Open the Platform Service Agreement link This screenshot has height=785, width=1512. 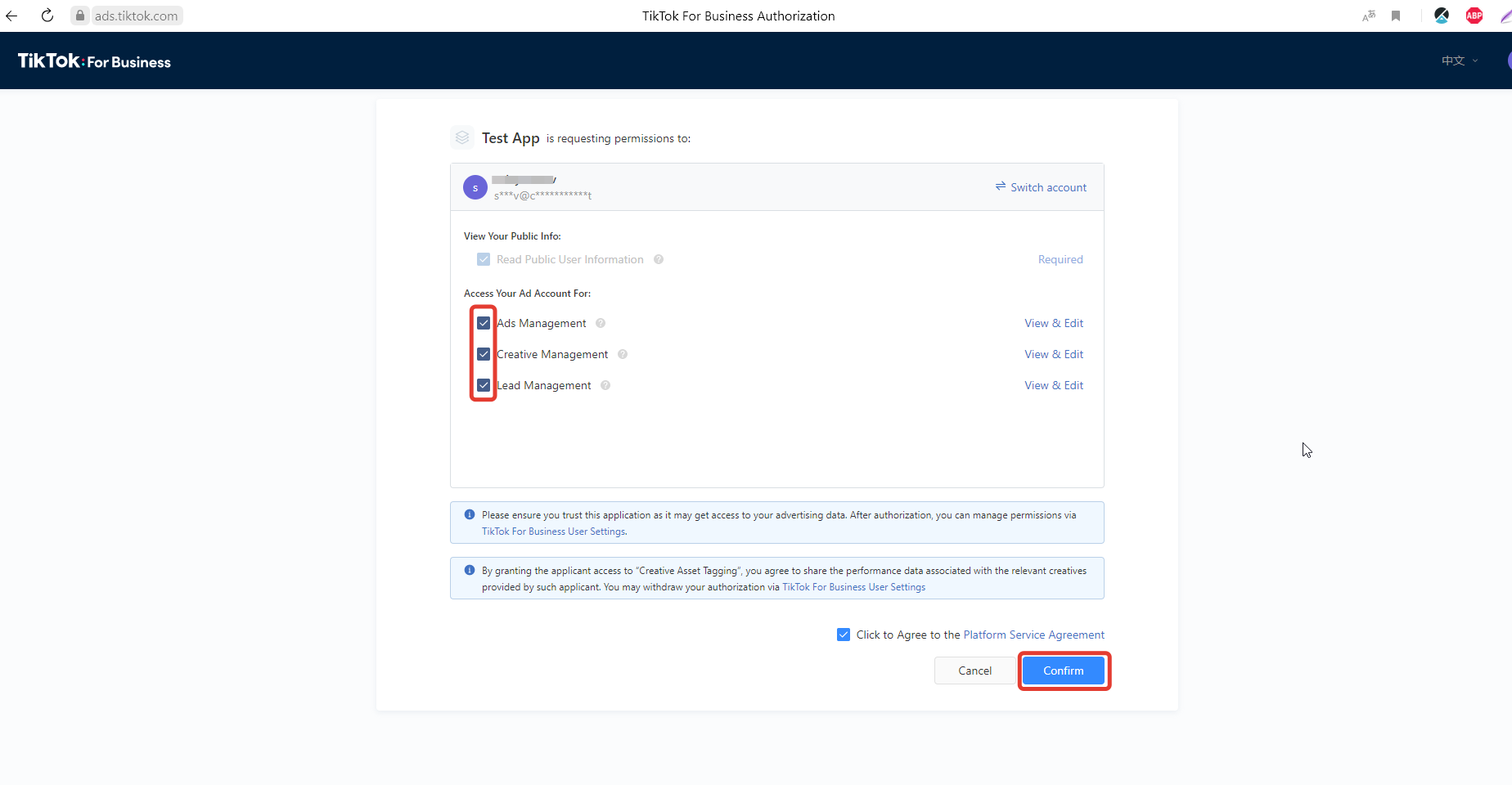(1034, 635)
